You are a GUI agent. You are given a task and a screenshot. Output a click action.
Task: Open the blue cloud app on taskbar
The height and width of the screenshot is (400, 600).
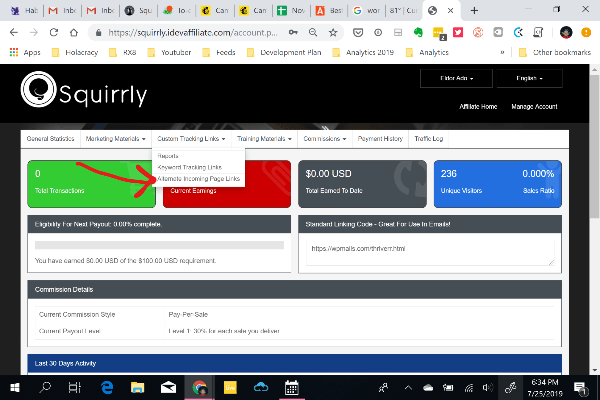261,388
